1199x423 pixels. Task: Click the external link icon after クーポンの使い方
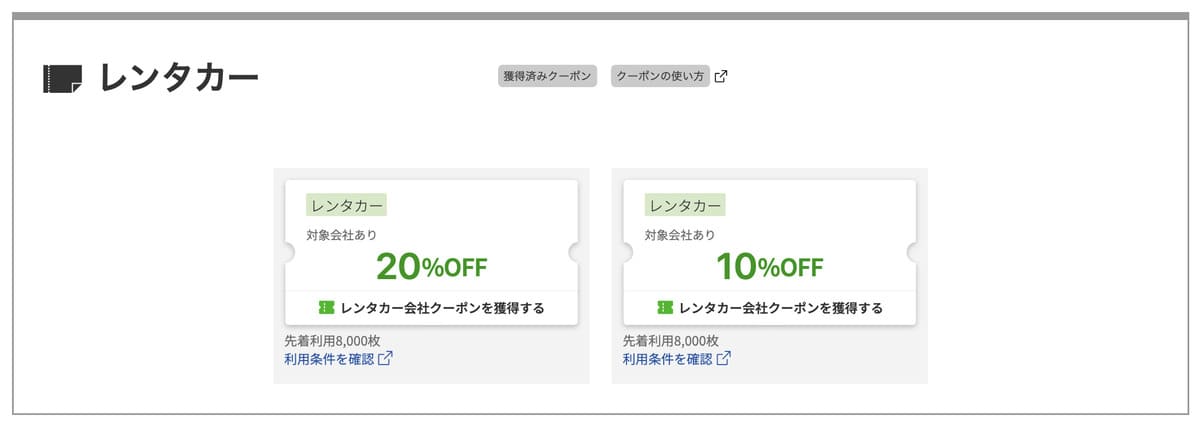tap(721, 77)
